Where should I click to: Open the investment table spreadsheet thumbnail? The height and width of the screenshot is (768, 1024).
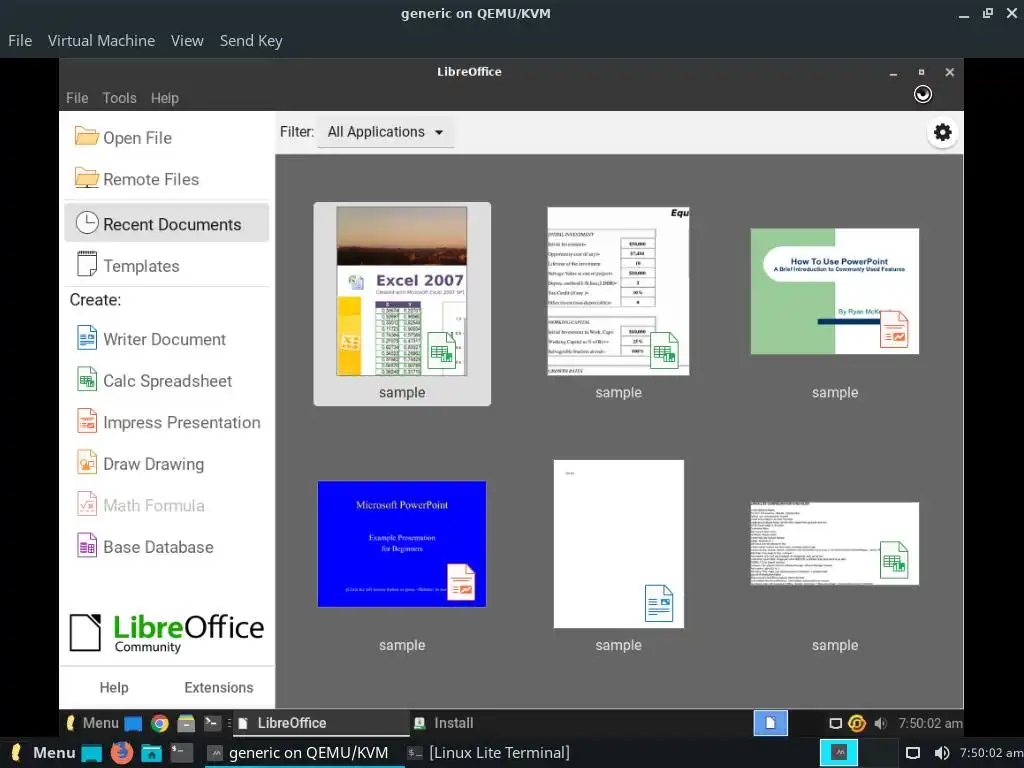618,291
